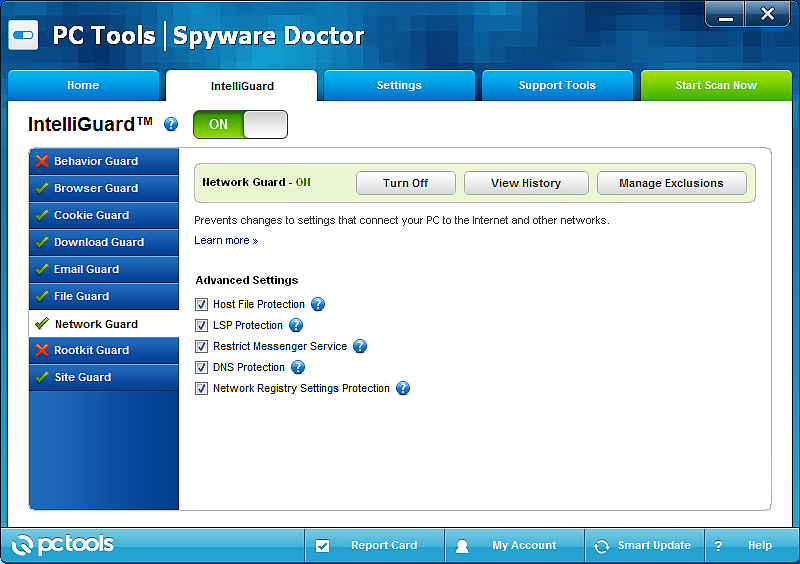
Task: Uncheck Restrict Messenger Service checkbox
Action: click(x=202, y=347)
